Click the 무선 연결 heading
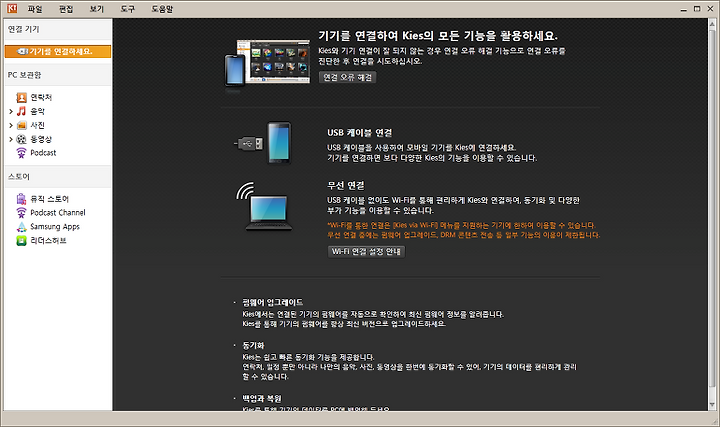This screenshot has height=427, width=720. coord(346,185)
